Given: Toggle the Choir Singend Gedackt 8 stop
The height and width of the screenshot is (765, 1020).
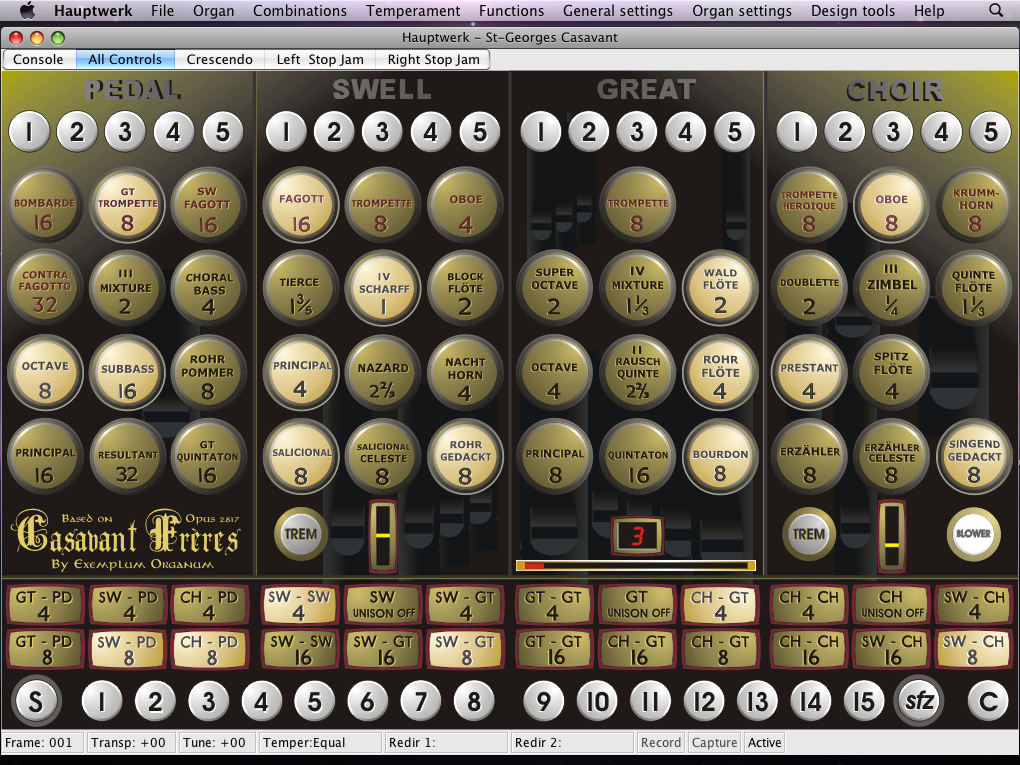Looking at the screenshot, I should (974, 457).
